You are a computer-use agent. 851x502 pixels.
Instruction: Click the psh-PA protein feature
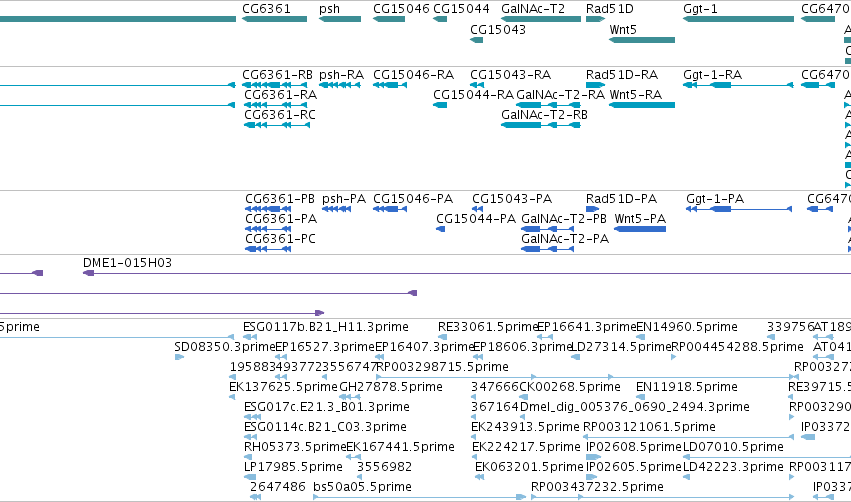point(336,209)
